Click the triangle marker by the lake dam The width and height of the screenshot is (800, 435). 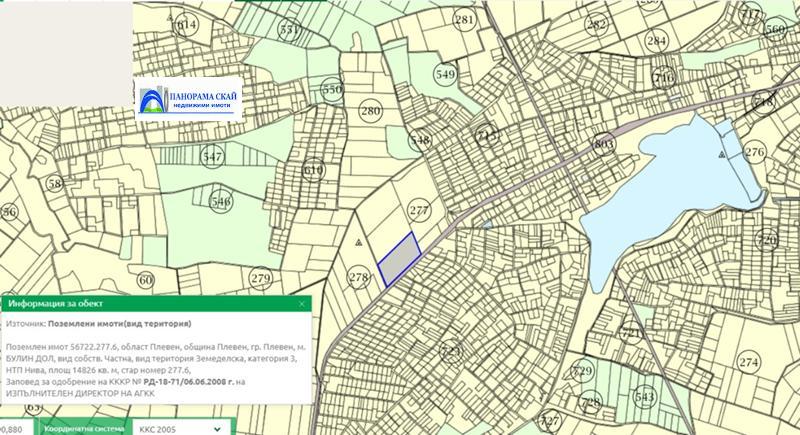click(721, 155)
